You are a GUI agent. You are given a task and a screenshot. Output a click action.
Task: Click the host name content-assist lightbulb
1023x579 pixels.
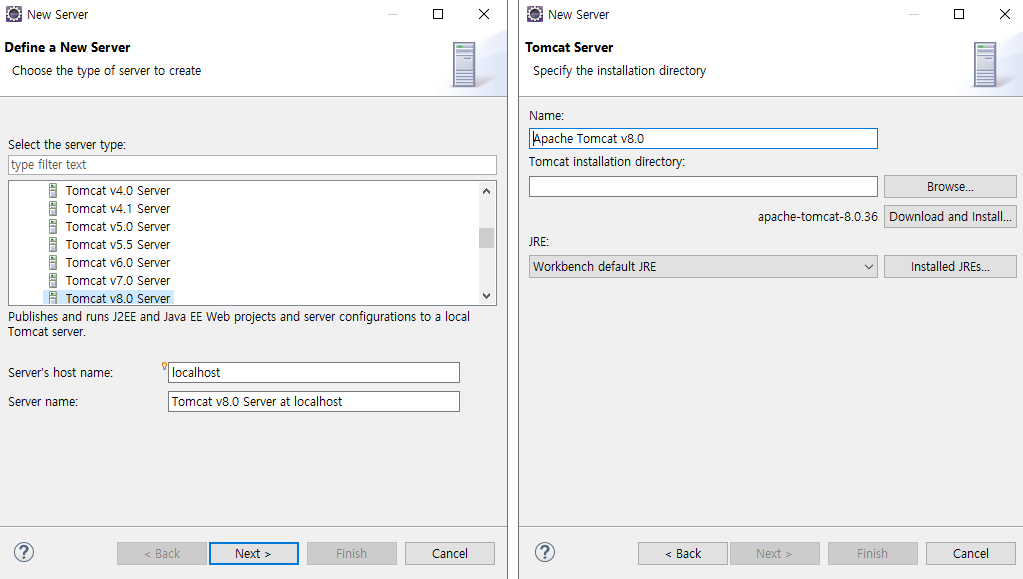(x=164, y=366)
